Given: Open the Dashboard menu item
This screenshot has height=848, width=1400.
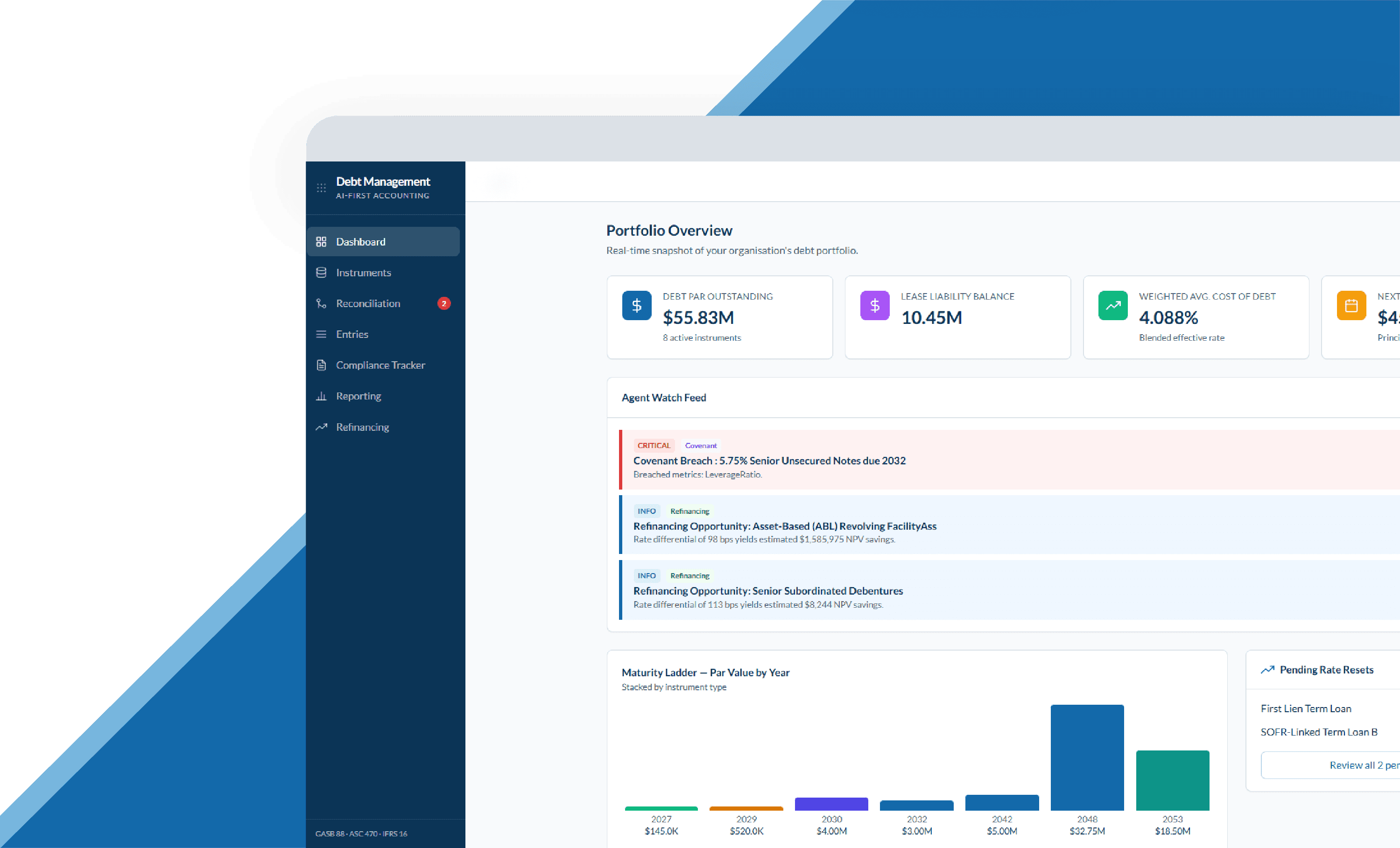Looking at the screenshot, I should point(383,241).
